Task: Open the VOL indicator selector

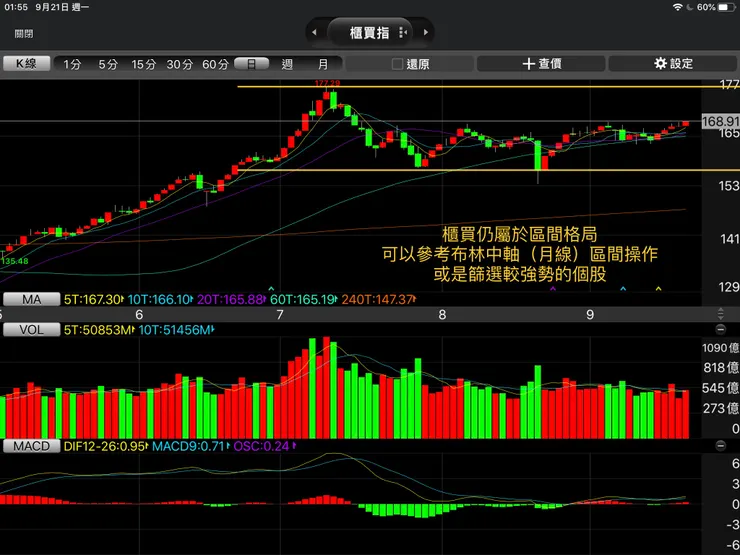Action: click(32, 329)
